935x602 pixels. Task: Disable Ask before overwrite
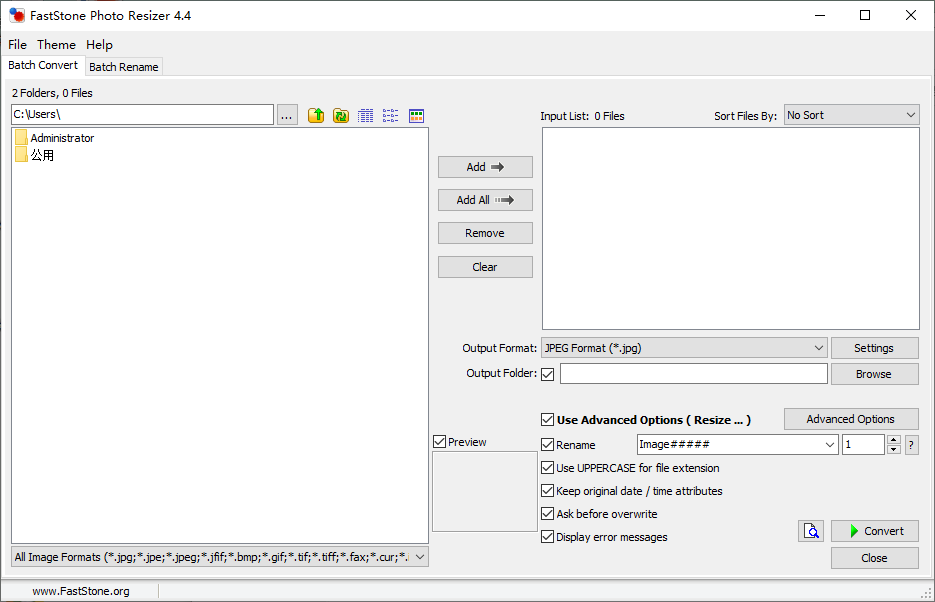(x=547, y=514)
